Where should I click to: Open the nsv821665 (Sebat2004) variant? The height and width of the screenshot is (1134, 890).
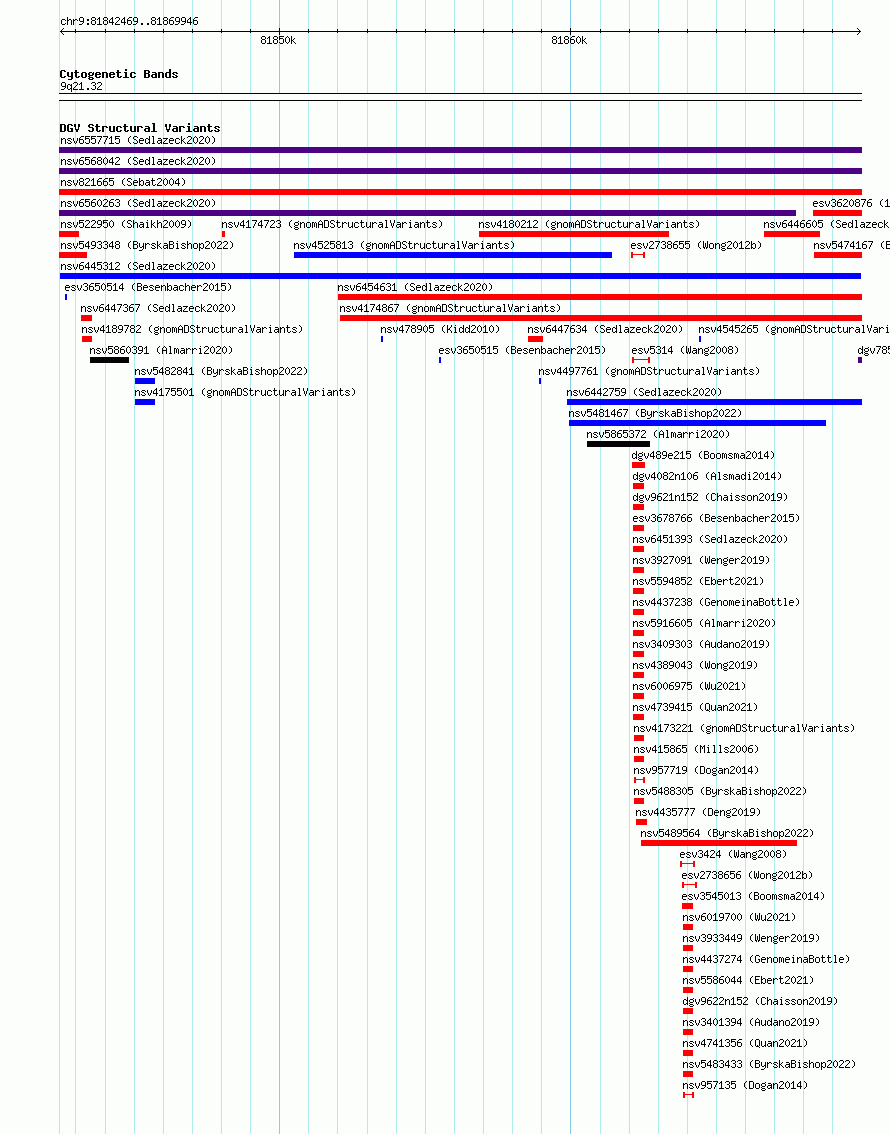pos(123,182)
